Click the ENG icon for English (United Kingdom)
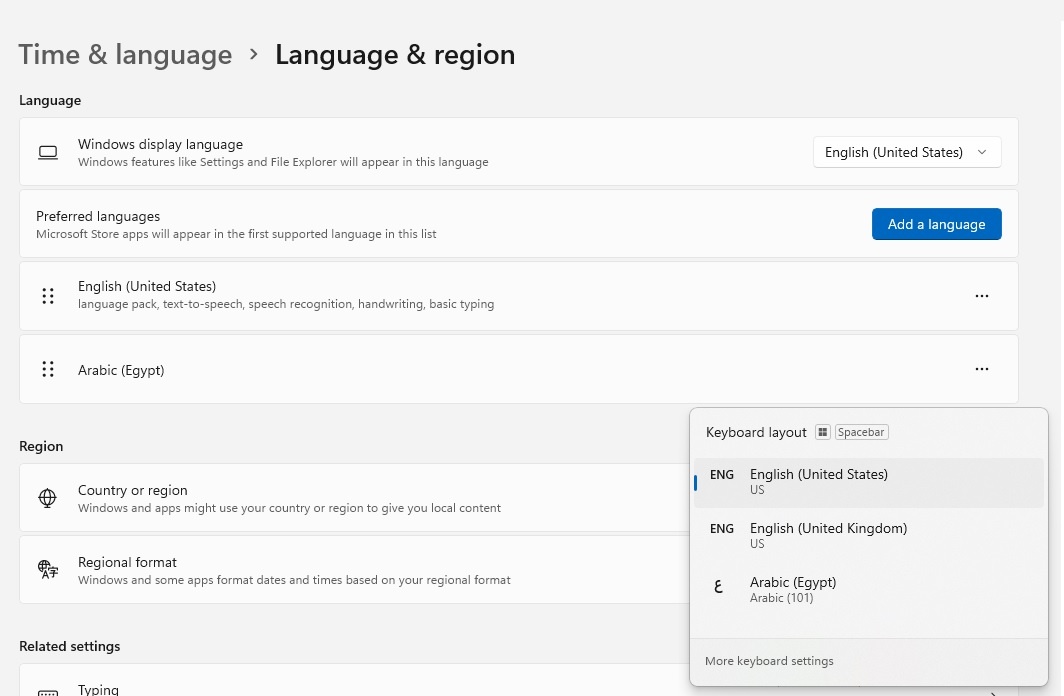 722,529
